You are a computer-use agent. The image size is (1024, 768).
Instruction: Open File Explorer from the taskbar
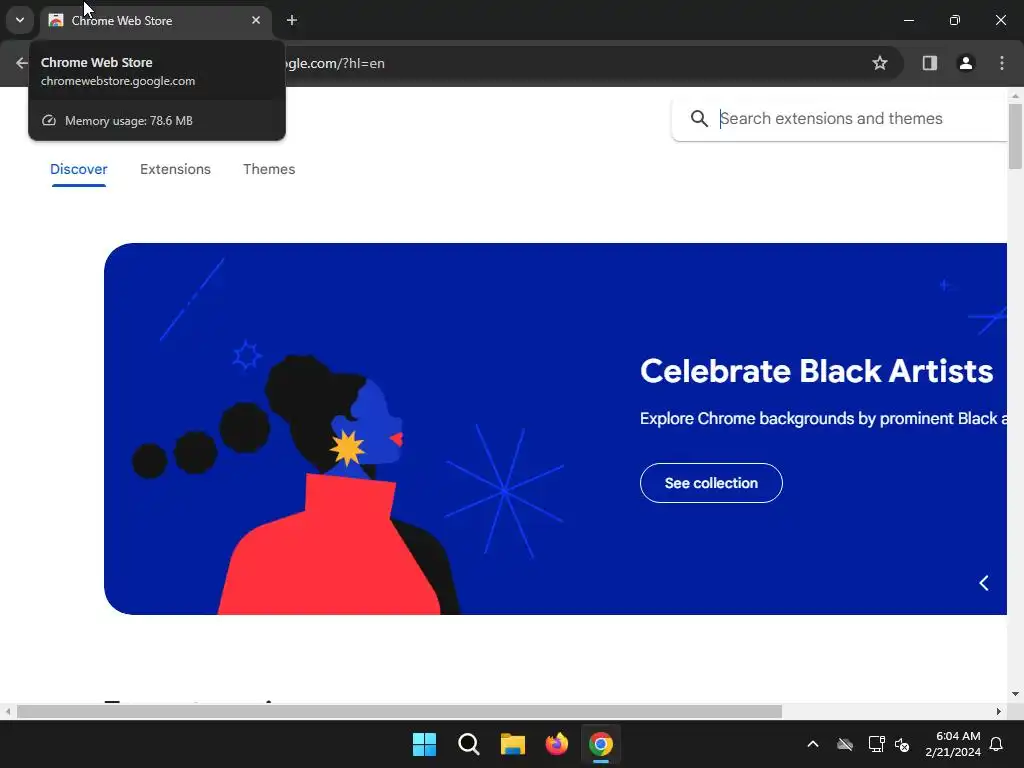513,744
